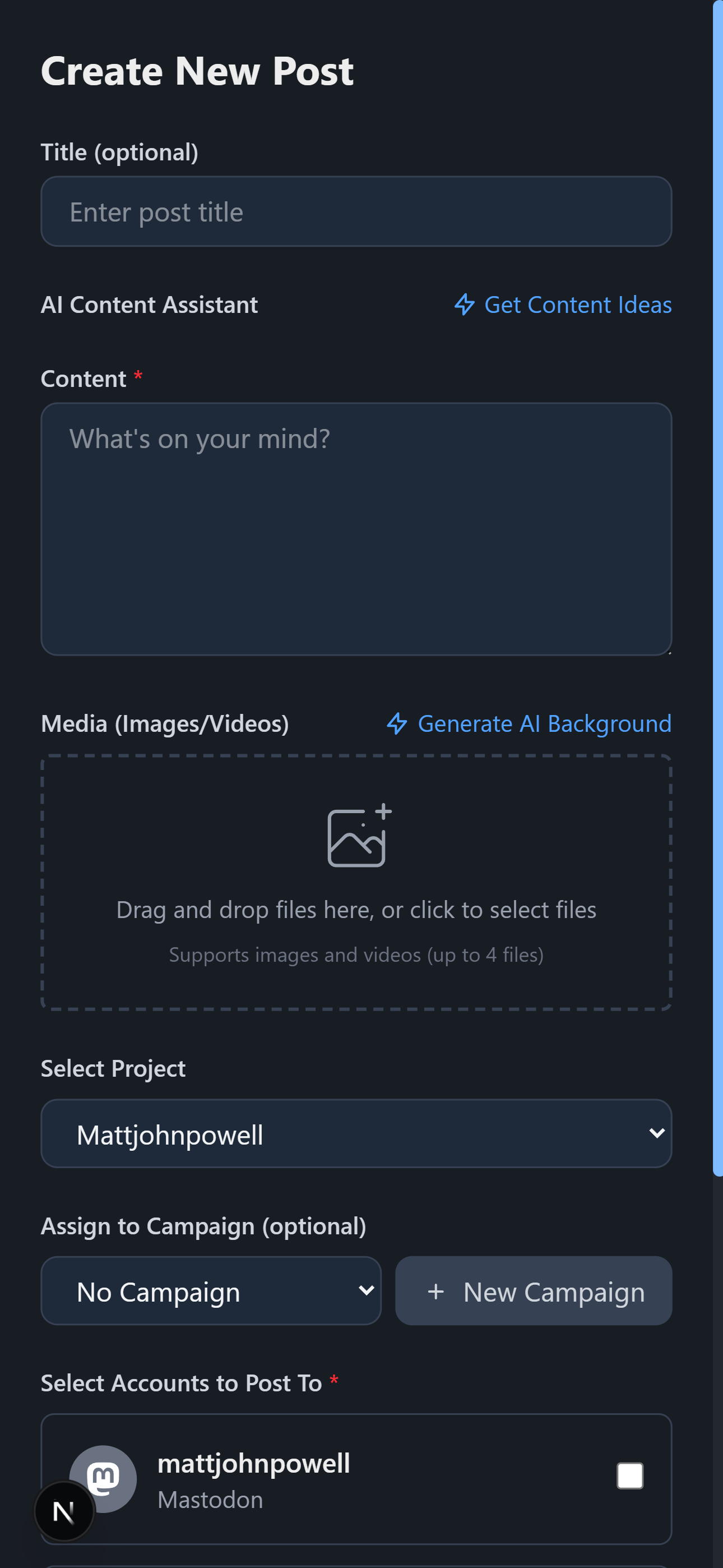
Task: Click the drag and drop files text
Action: (356, 910)
